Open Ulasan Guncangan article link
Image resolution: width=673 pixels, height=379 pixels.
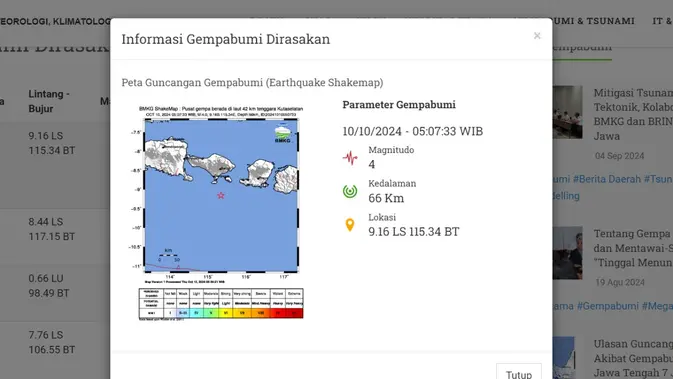click(x=633, y=358)
